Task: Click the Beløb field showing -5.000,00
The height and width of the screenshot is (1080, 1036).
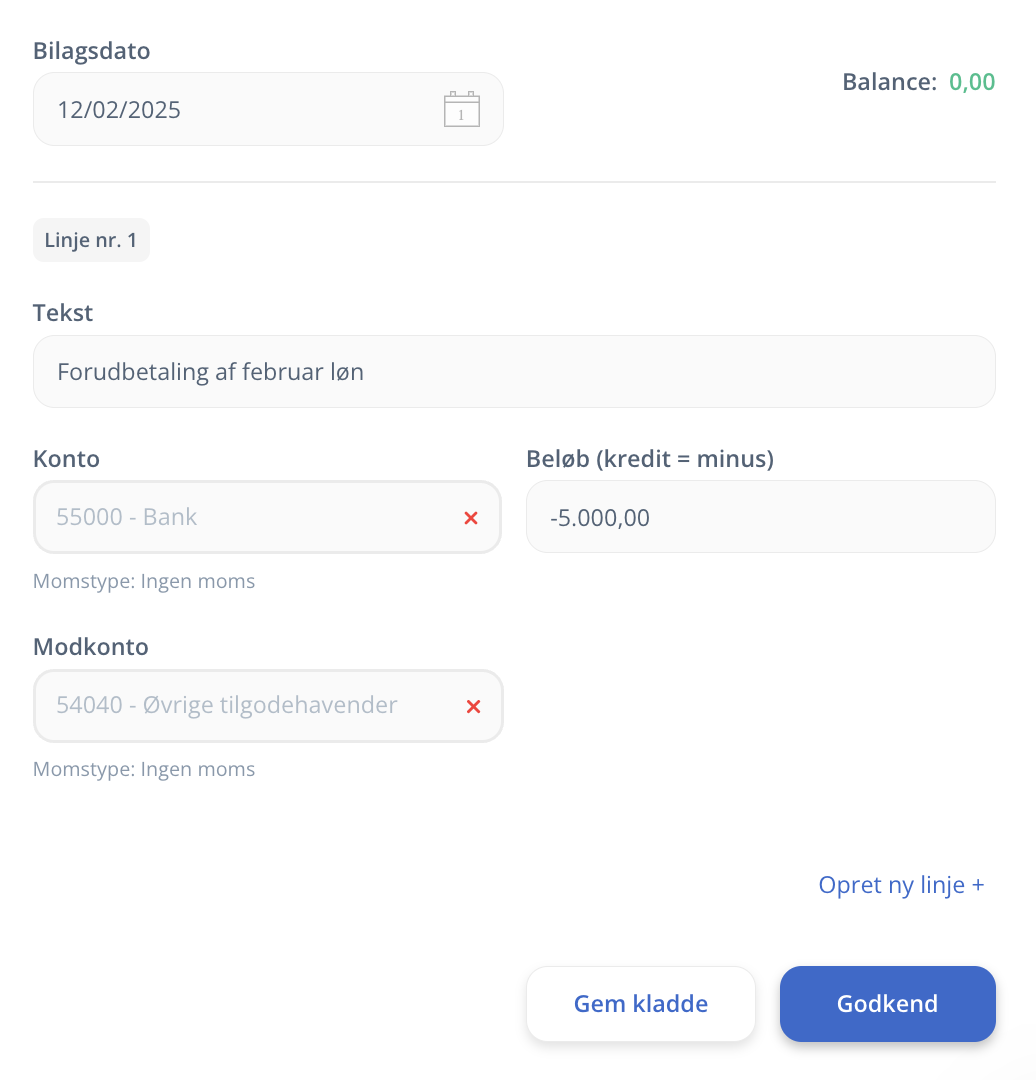Action: click(760, 518)
